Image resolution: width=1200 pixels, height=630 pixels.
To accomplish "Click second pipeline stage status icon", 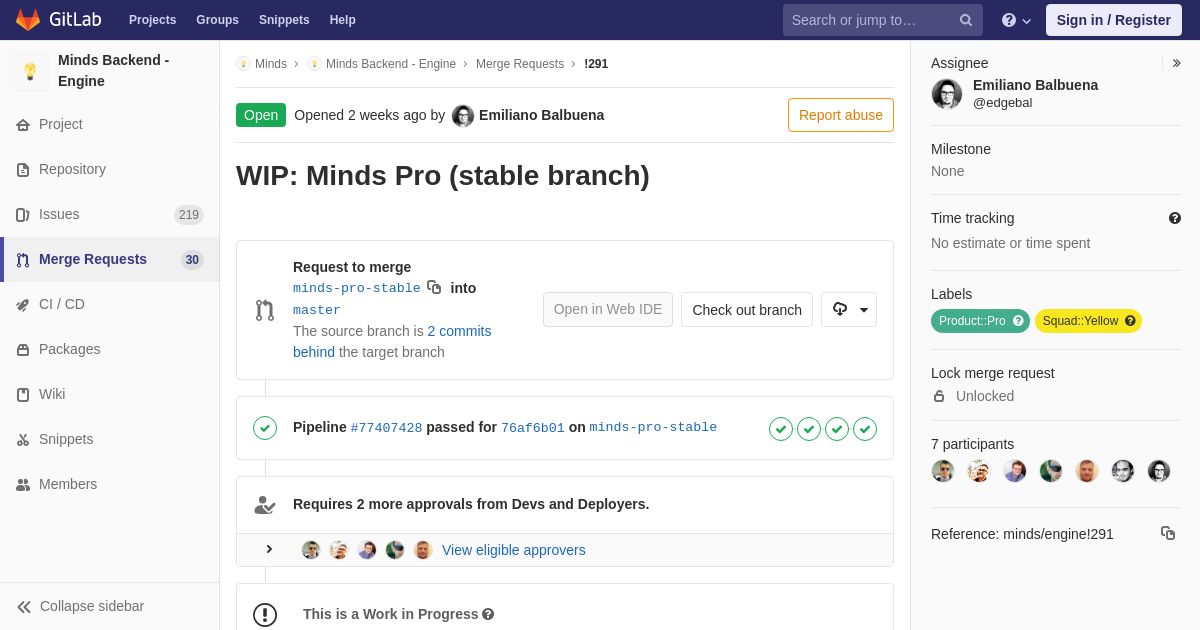I will click(809, 429).
